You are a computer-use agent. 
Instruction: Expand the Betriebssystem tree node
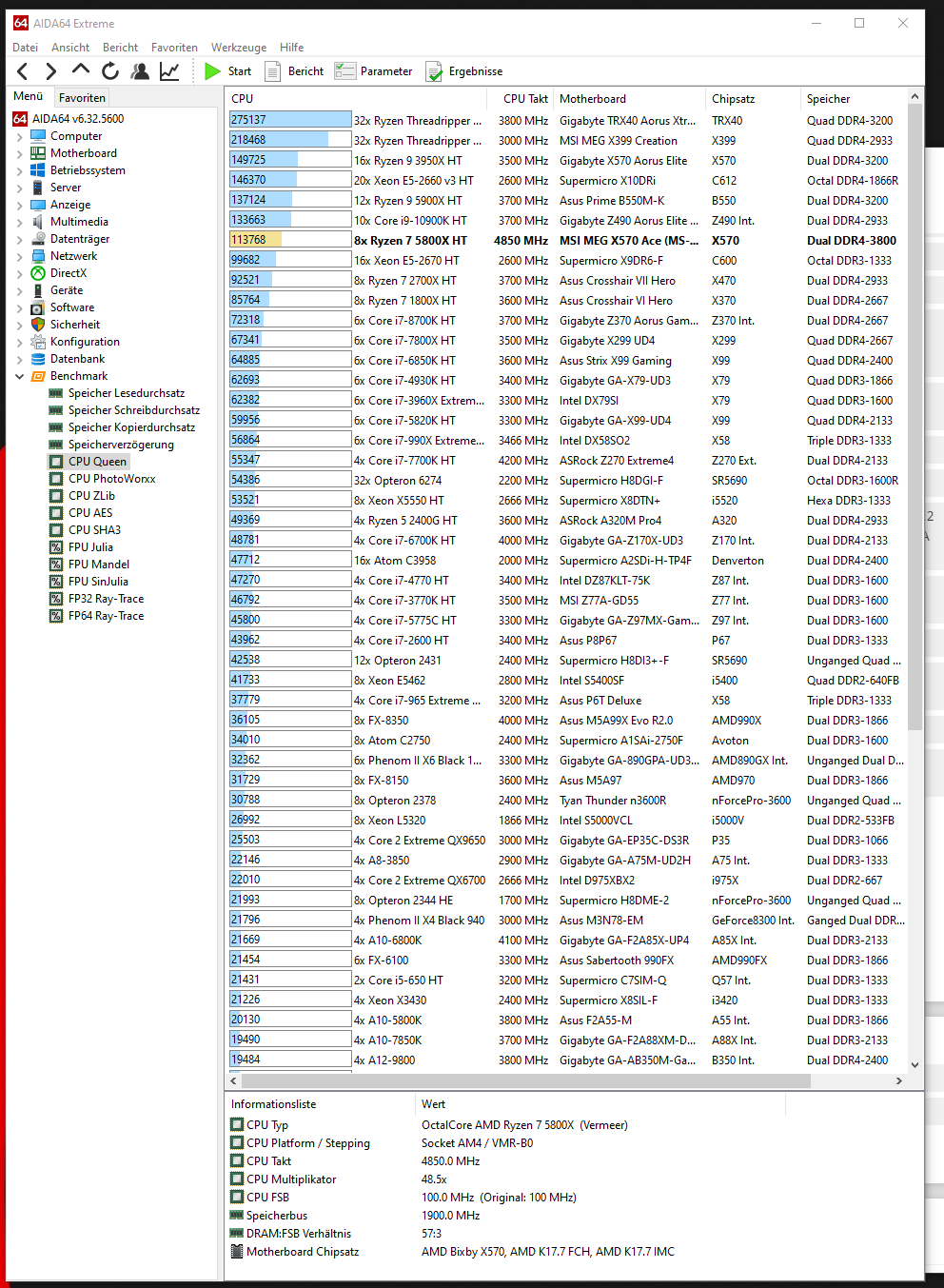(x=19, y=170)
